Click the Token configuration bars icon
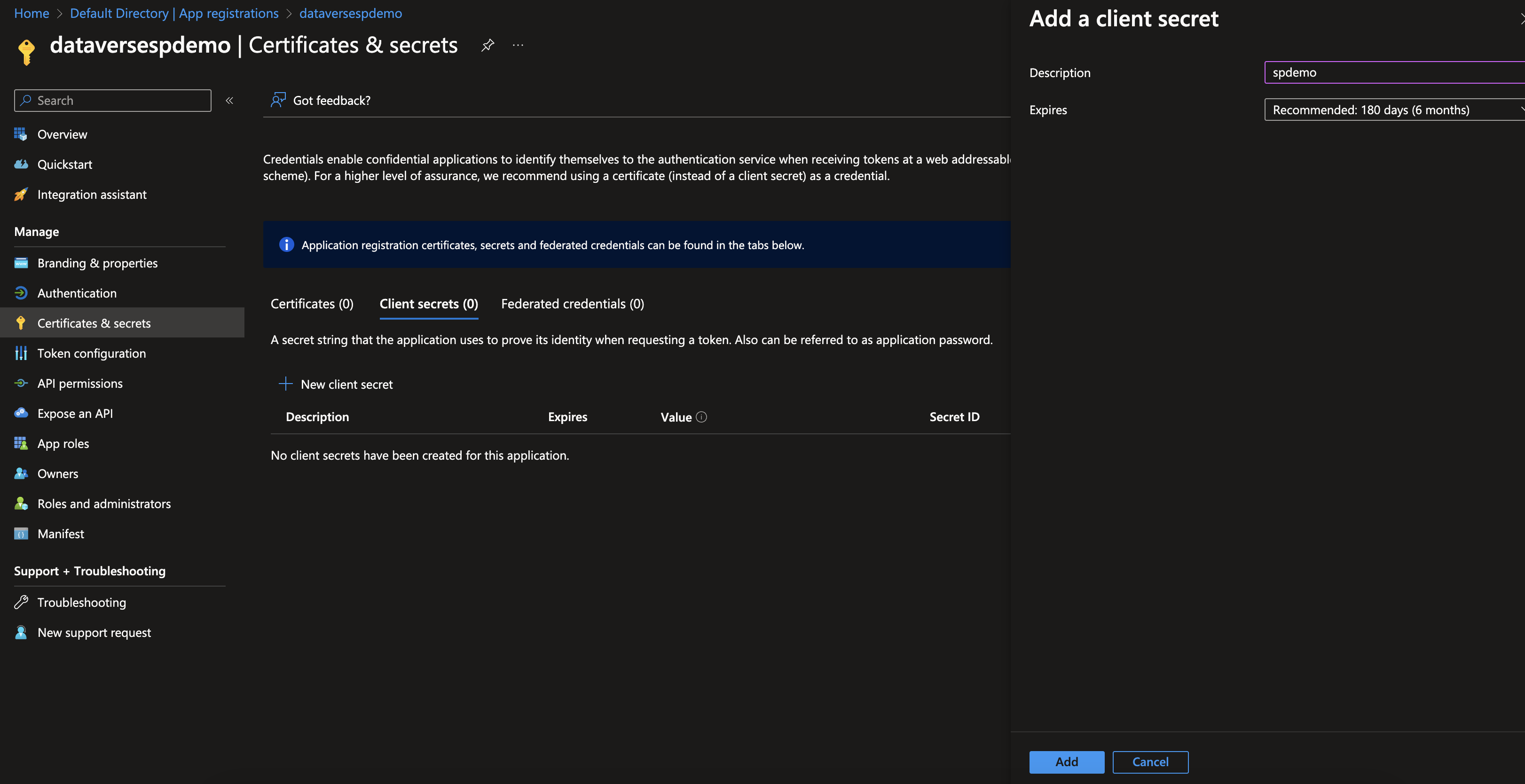The height and width of the screenshot is (784, 1525). click(21, 353)
